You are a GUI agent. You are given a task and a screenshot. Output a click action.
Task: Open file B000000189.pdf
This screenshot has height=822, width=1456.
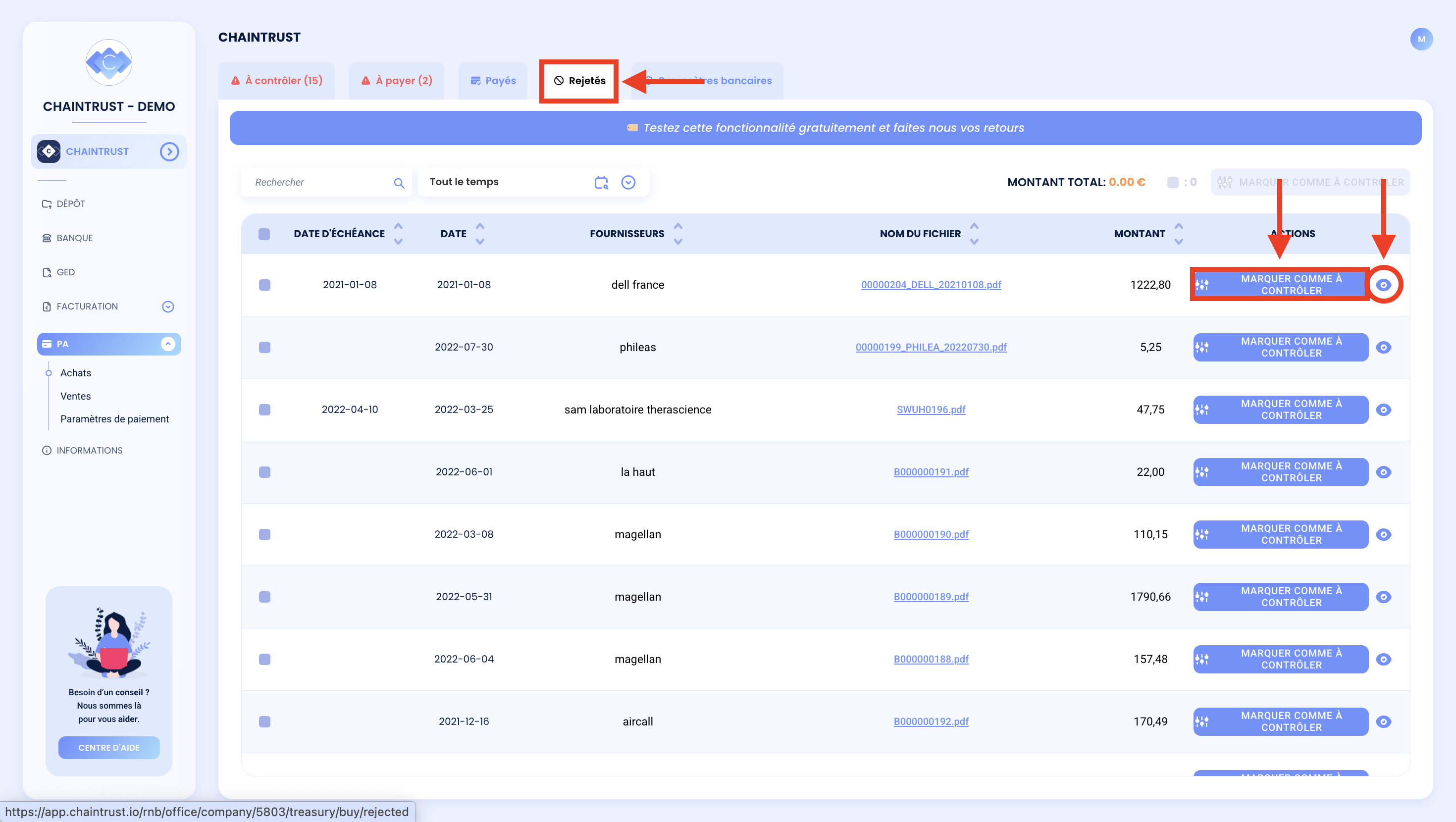931,596
